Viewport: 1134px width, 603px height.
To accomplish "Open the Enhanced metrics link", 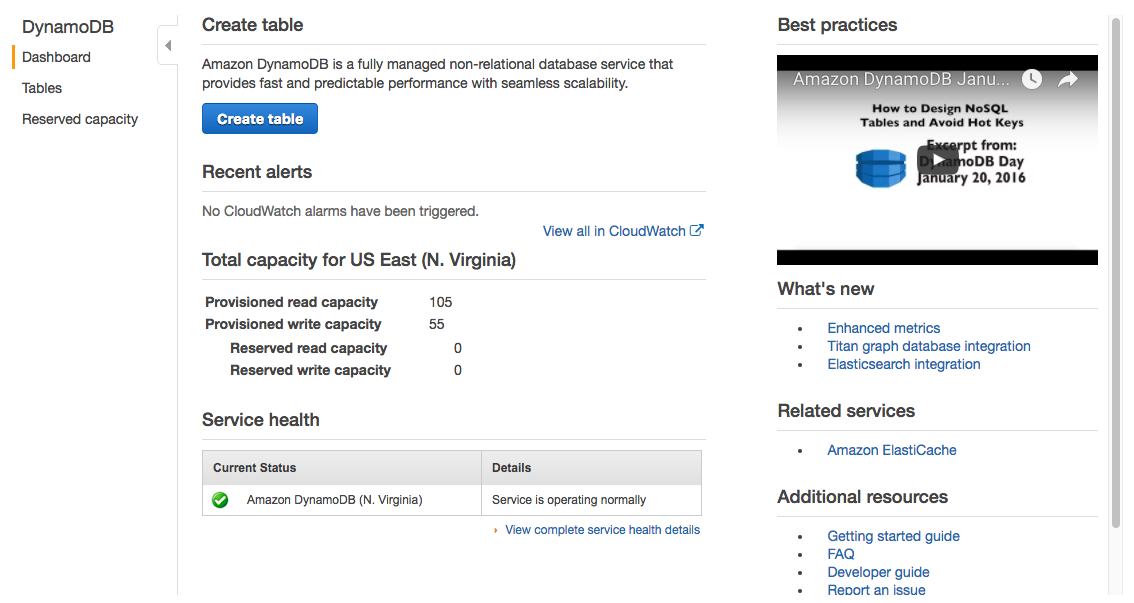I will pyautogui.click(x=883, y=328).
